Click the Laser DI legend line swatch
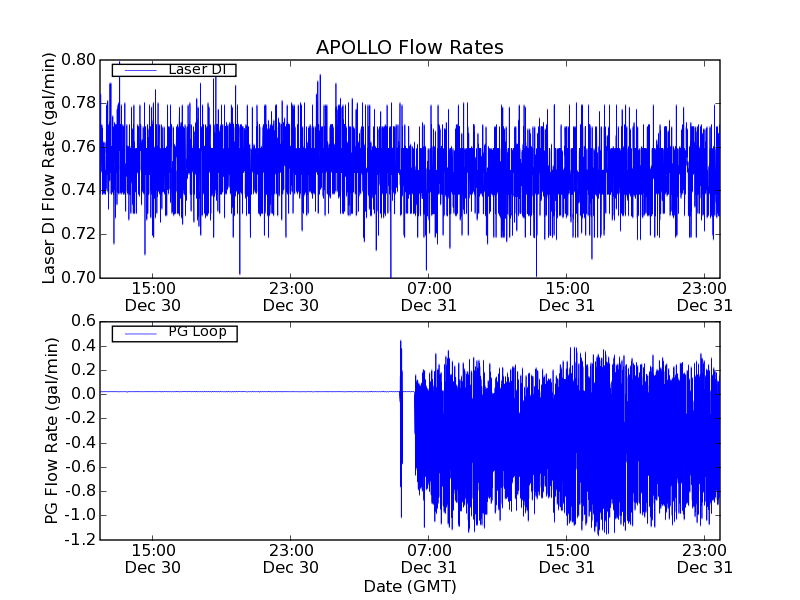This screenshot has width=800, height=600. [x=140, y=70]
